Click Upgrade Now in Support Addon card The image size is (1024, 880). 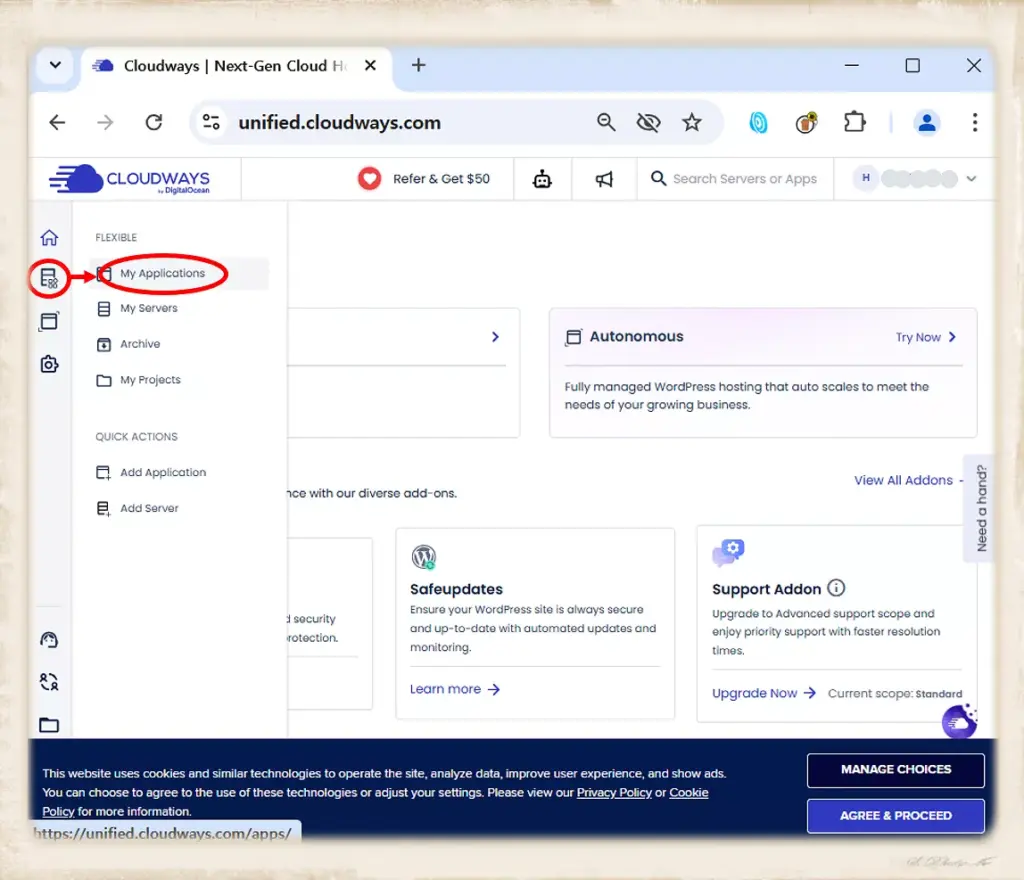755,693
